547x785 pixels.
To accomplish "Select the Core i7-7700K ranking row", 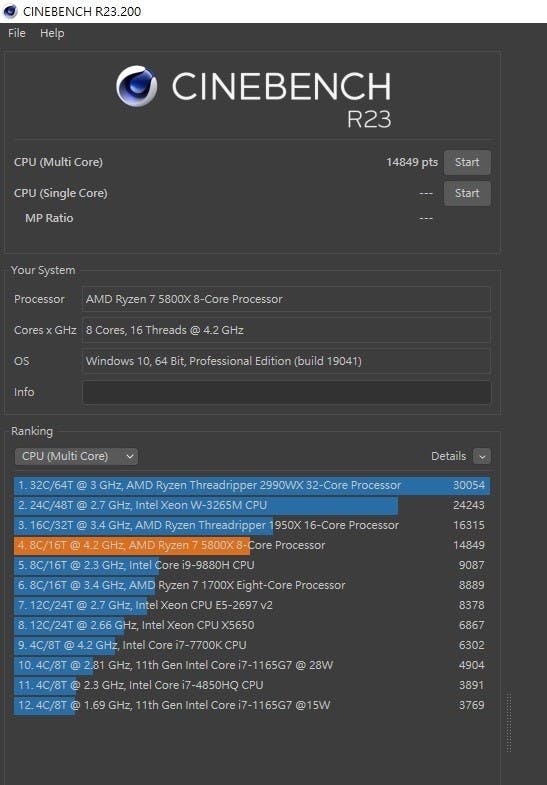I will pos(252,645).
